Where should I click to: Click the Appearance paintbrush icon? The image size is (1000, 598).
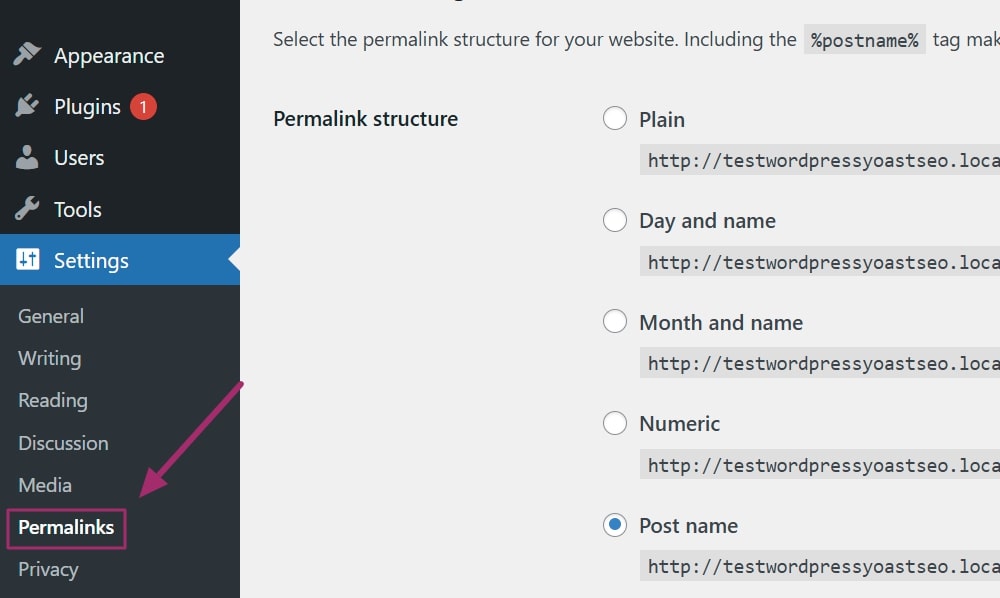[27, 55]
